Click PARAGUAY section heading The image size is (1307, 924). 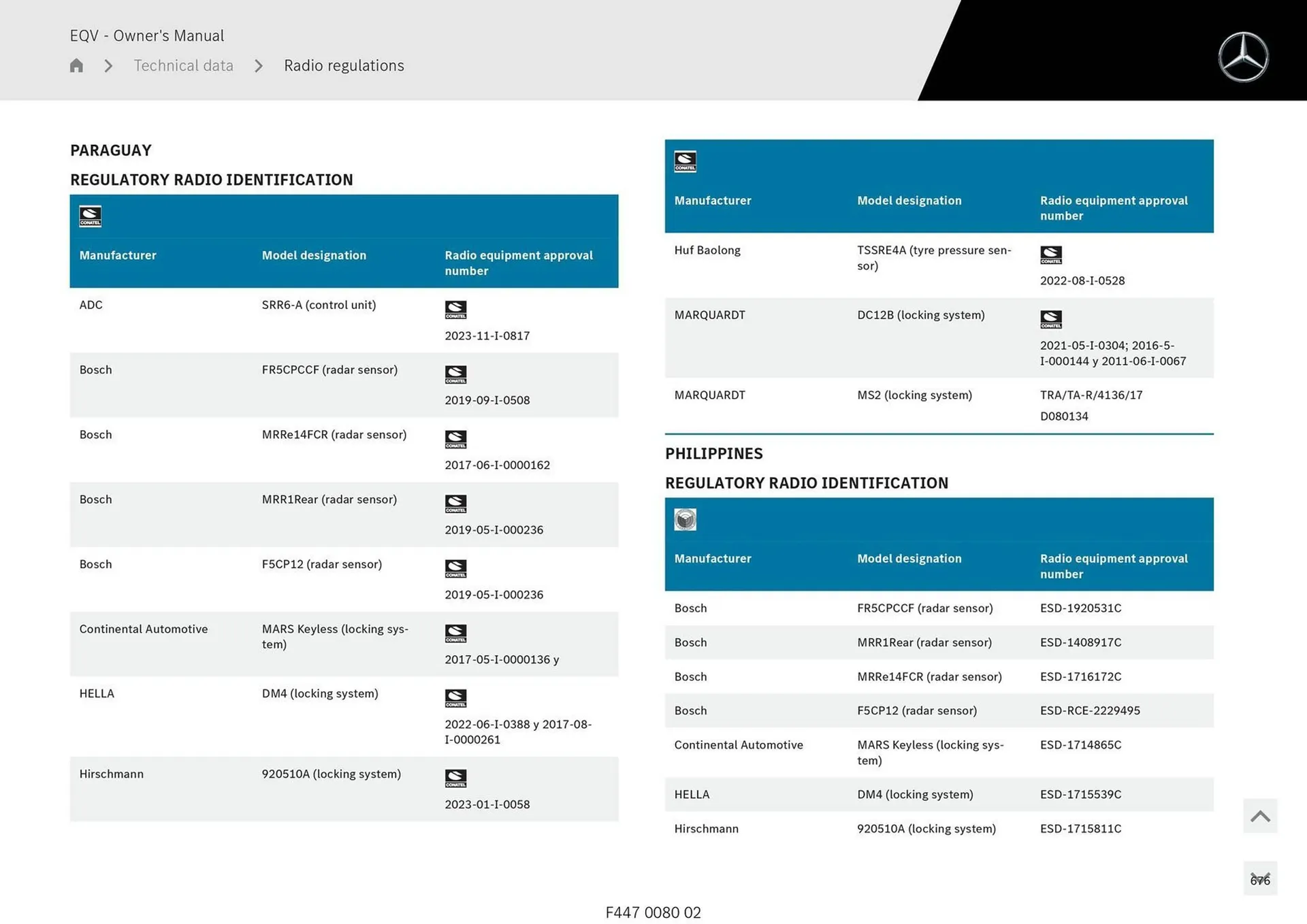click(111, 150)
